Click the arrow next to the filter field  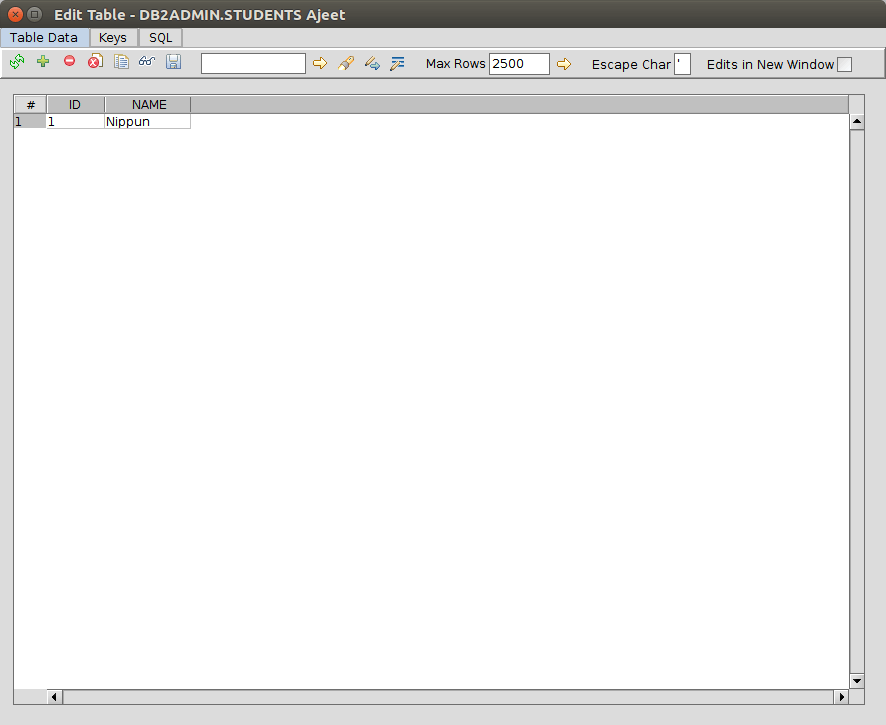tap(320, 63)
